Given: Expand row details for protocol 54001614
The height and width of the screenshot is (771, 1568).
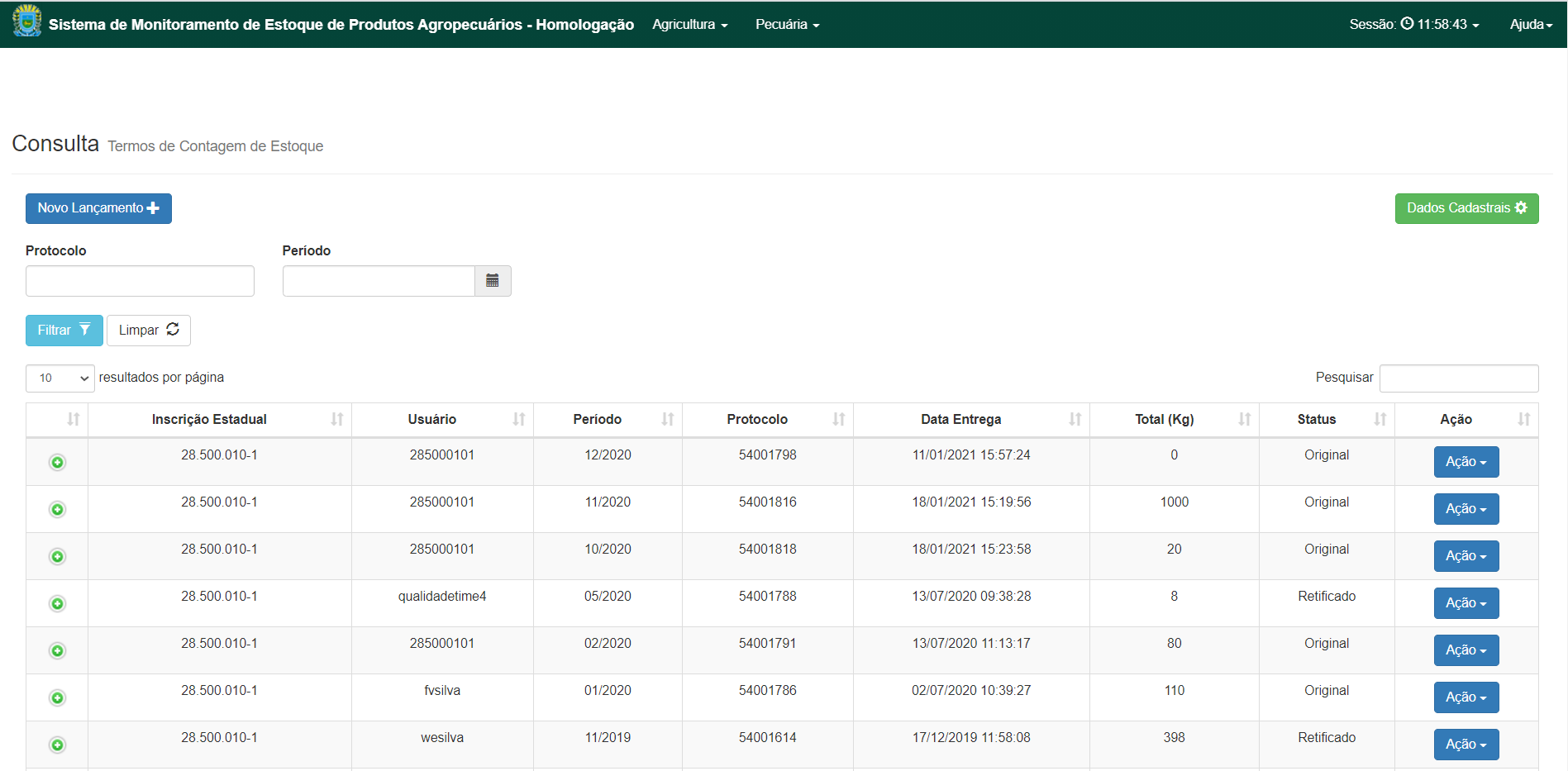Looking at the screenshot, I should point(57,745).
